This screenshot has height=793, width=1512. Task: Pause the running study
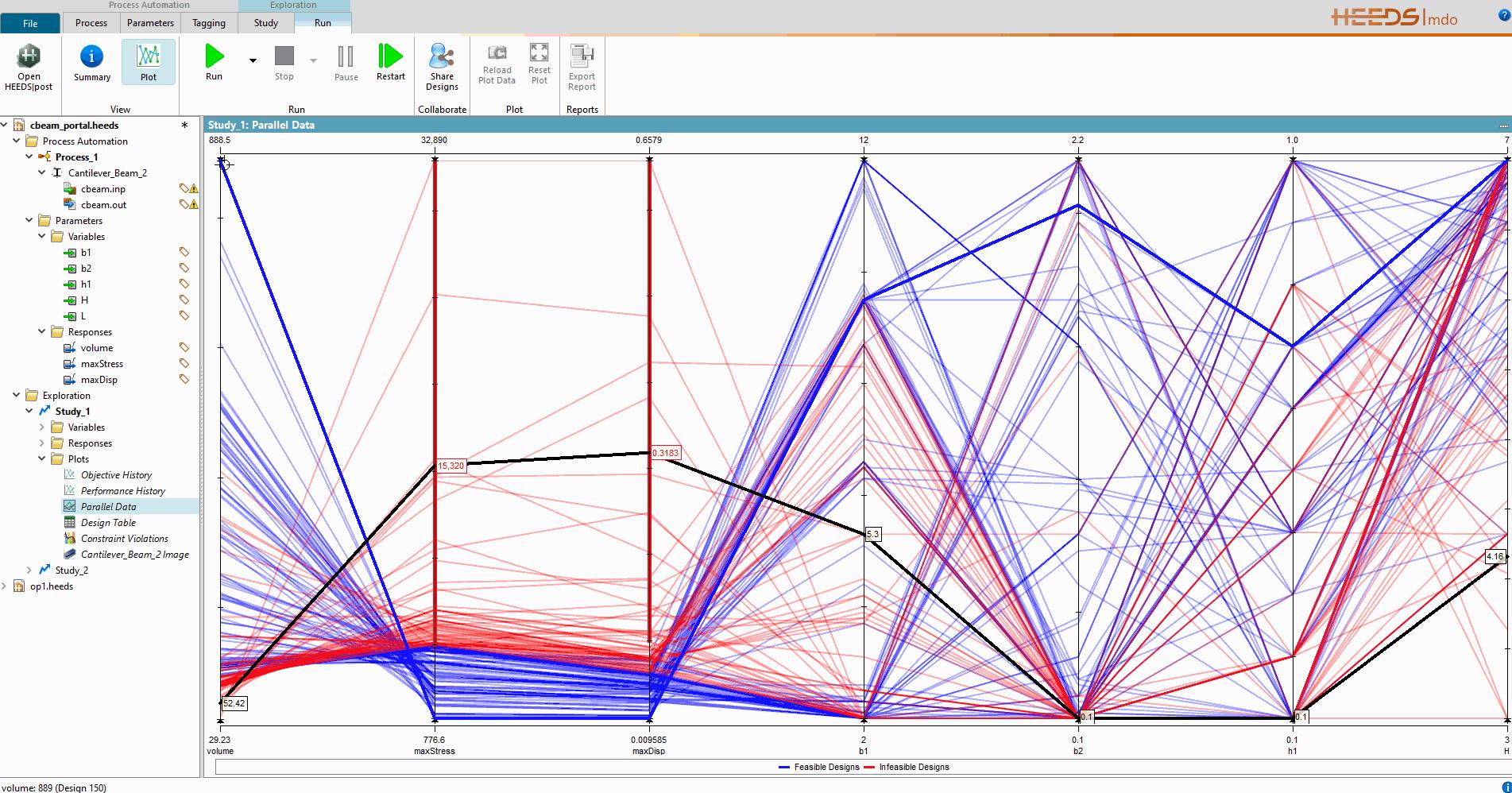click(x=346, y=63)
